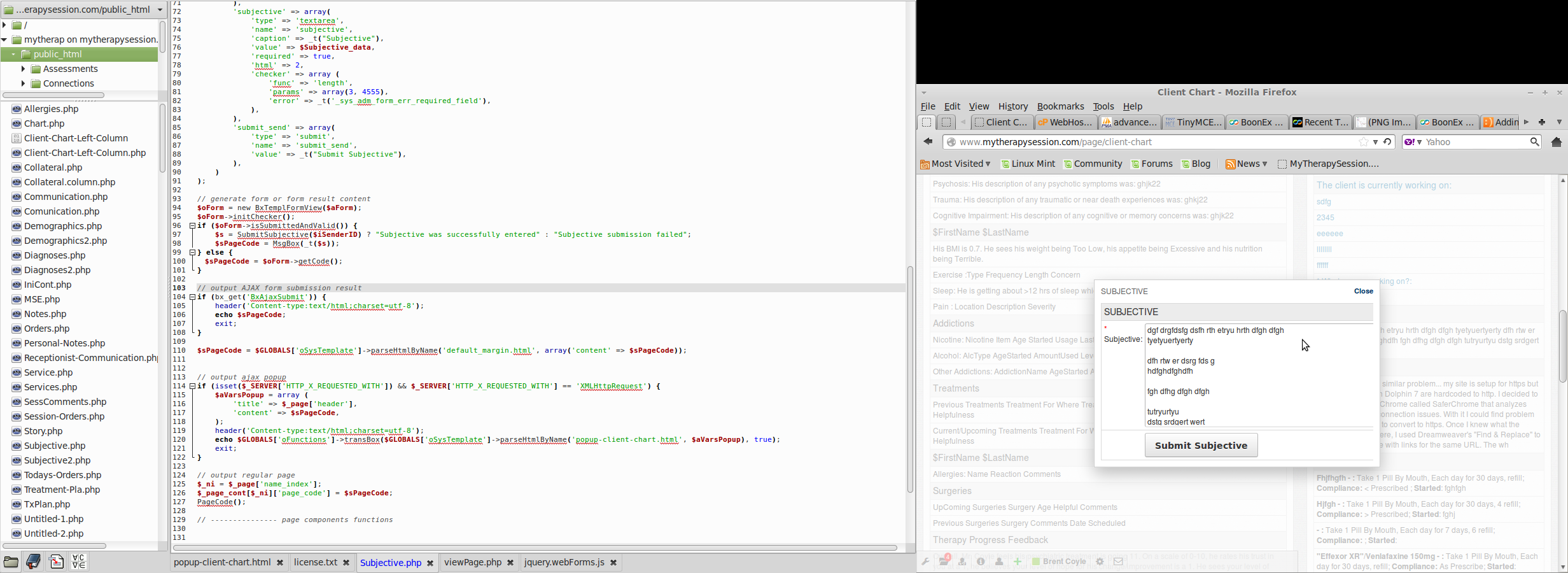Toggle the fold marker at line 104
The image size is (1568, 573).
click(x=192, y=297)
